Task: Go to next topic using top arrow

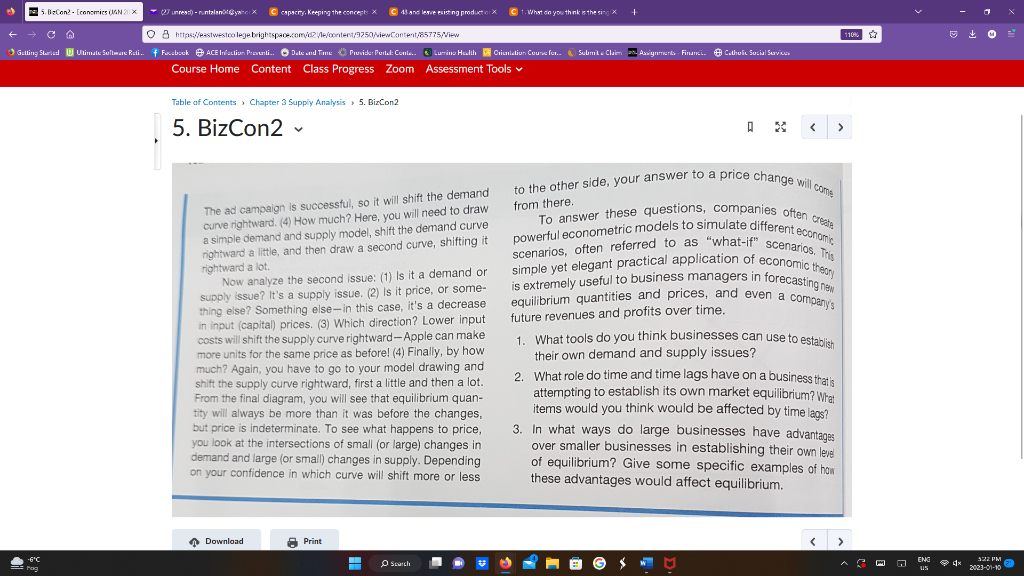Action: [840, 127]
